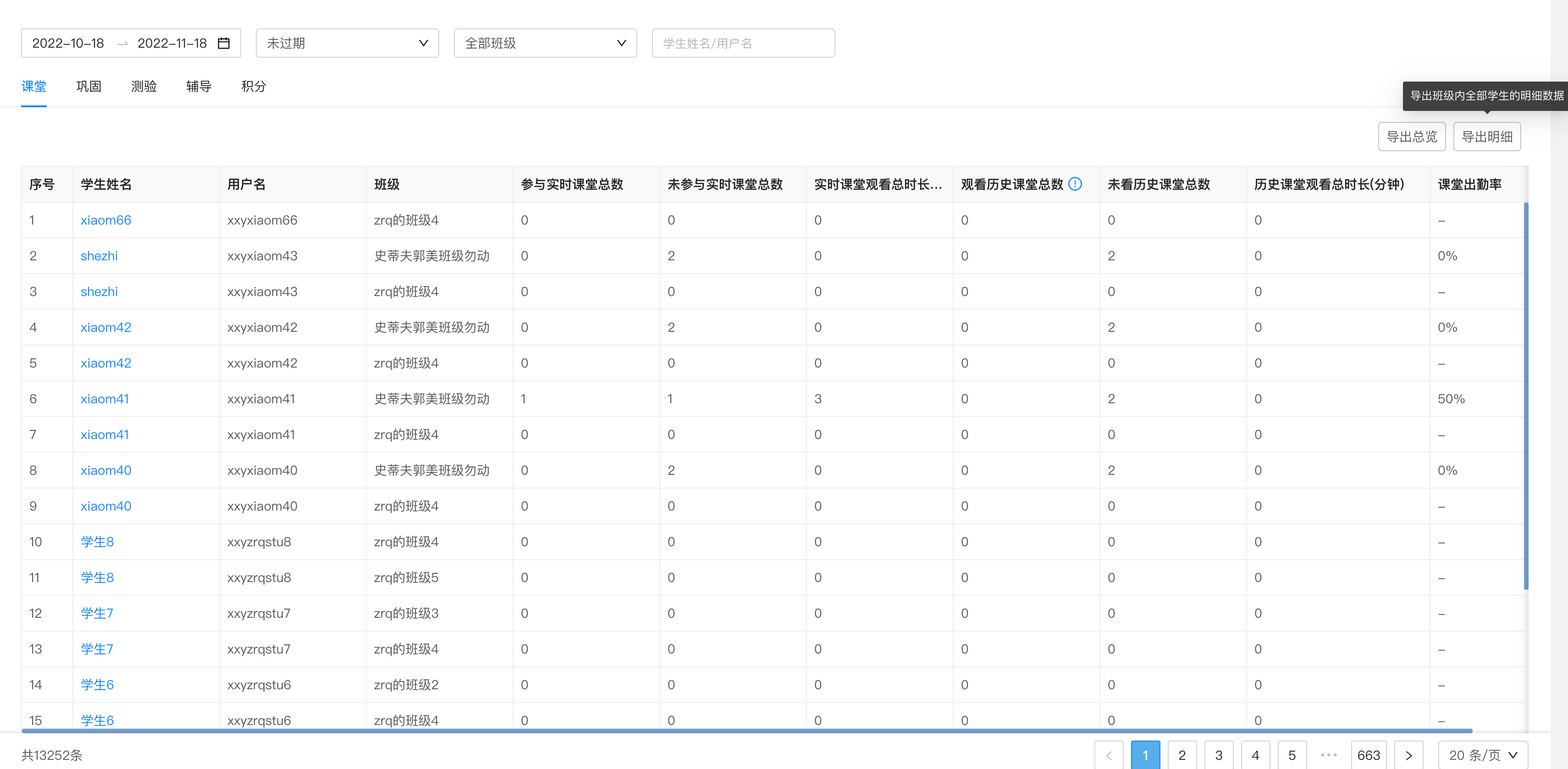This screenshot has height=769, width=1568.
Task: Open 学生7 link in row 12
Action: tap(97, 613)
